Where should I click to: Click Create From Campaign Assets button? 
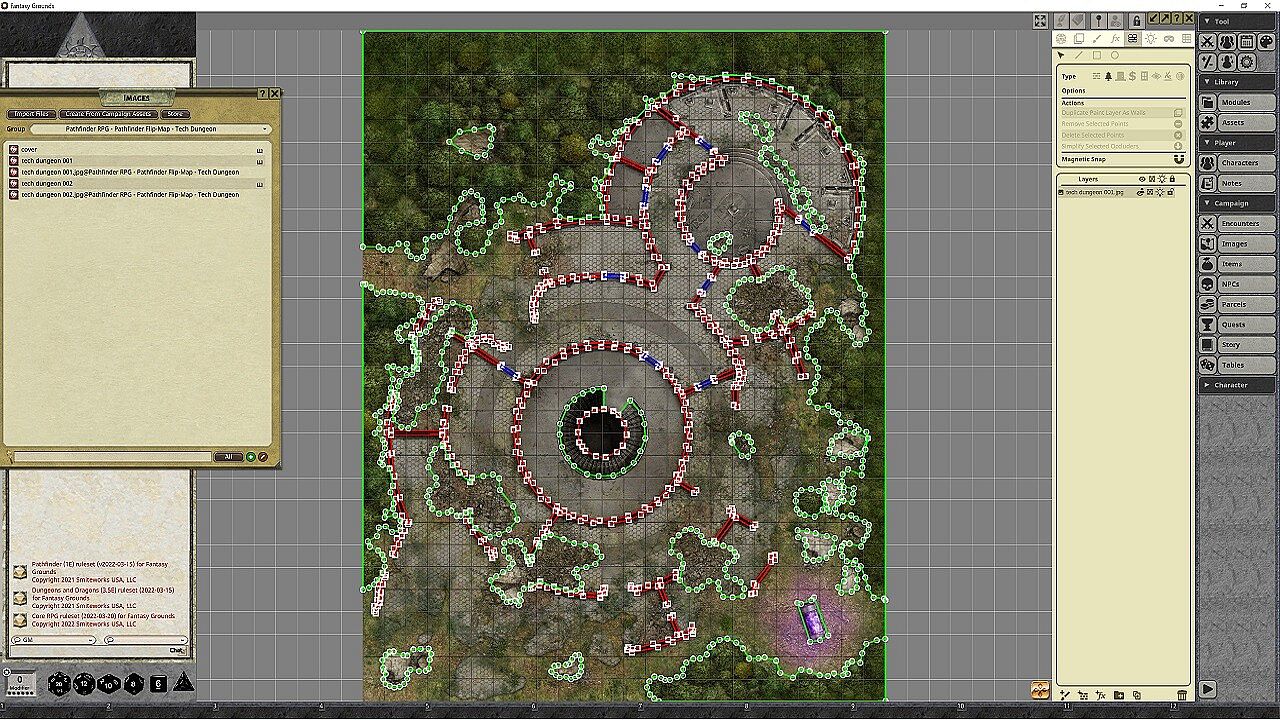pyautogui.click(x=108, y=114)
